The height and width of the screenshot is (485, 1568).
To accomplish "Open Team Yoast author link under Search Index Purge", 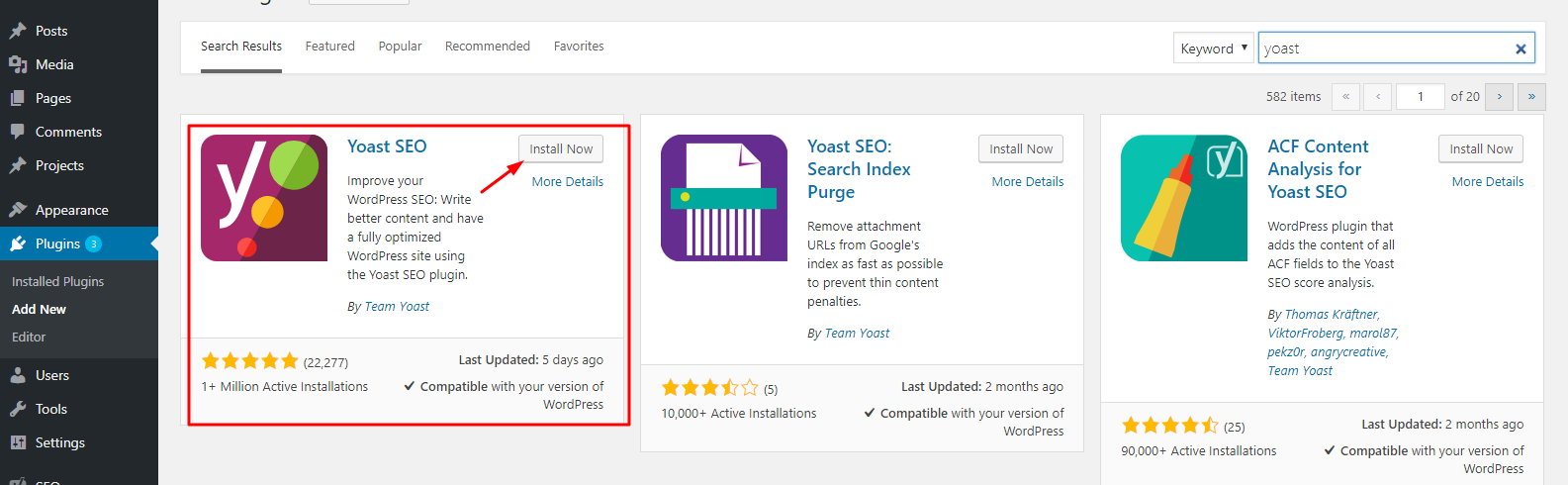I will coord(857,333).
